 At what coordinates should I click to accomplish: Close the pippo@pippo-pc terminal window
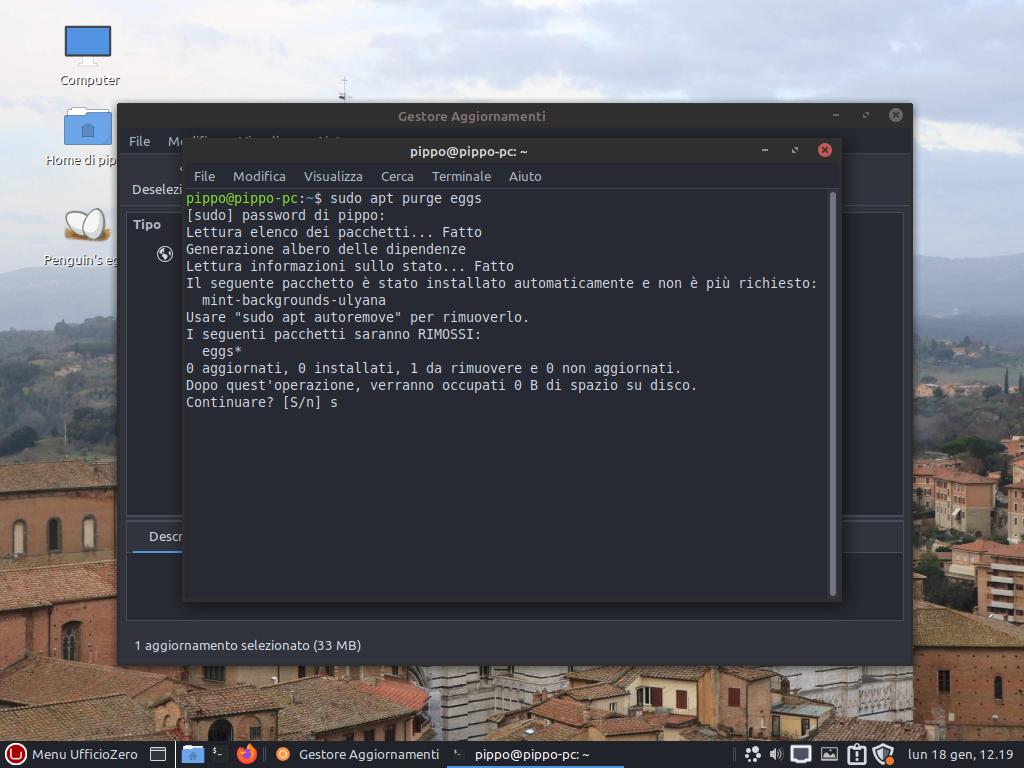pos(825,150)
